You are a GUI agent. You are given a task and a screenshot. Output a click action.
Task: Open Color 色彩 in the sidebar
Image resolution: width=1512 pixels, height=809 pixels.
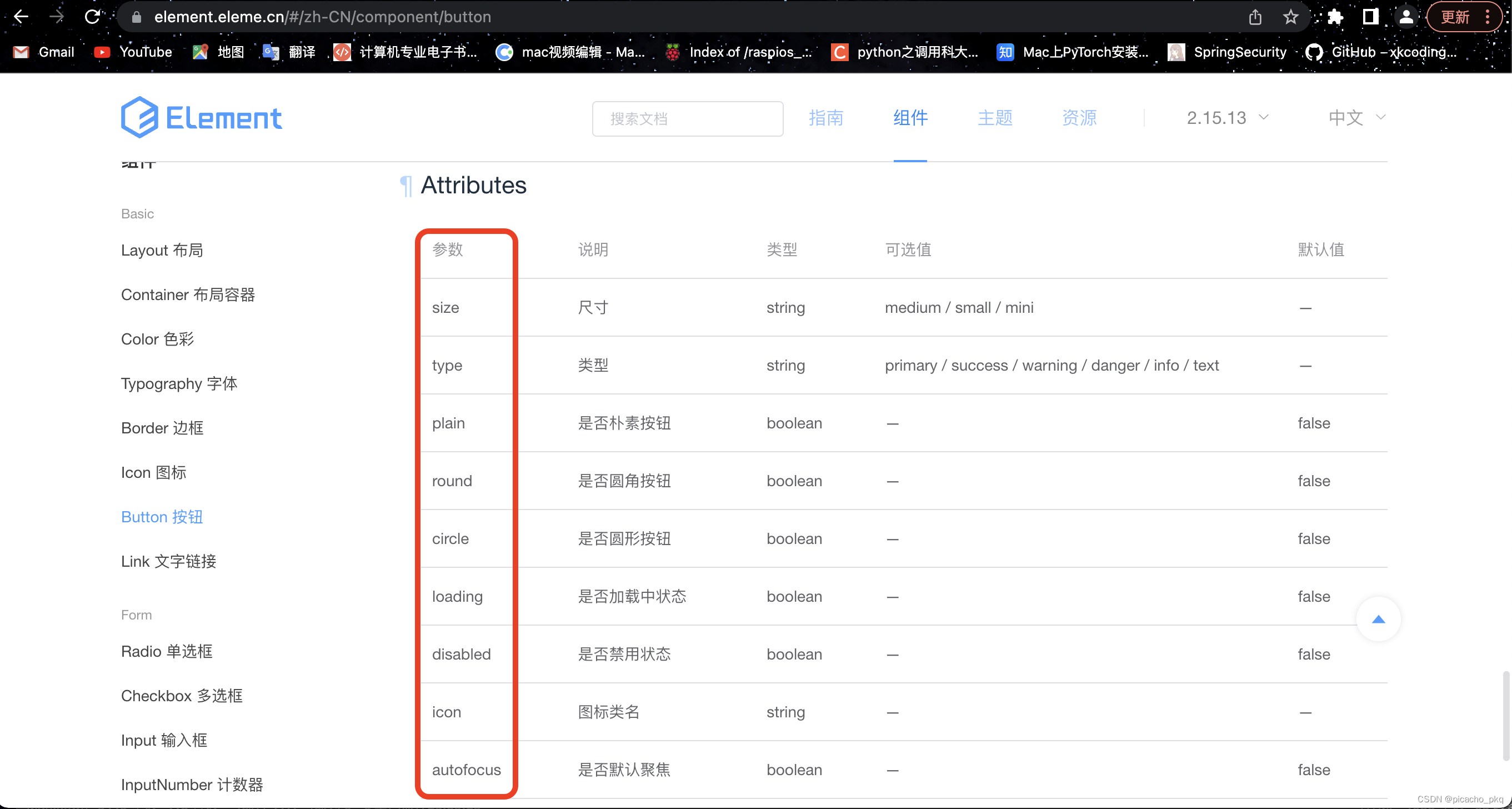pos(157,339)
